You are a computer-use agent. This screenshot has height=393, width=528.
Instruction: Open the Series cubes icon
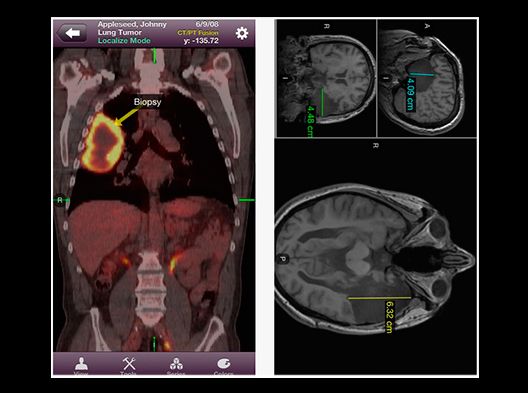pyautogui.click(x=176, y=366)
